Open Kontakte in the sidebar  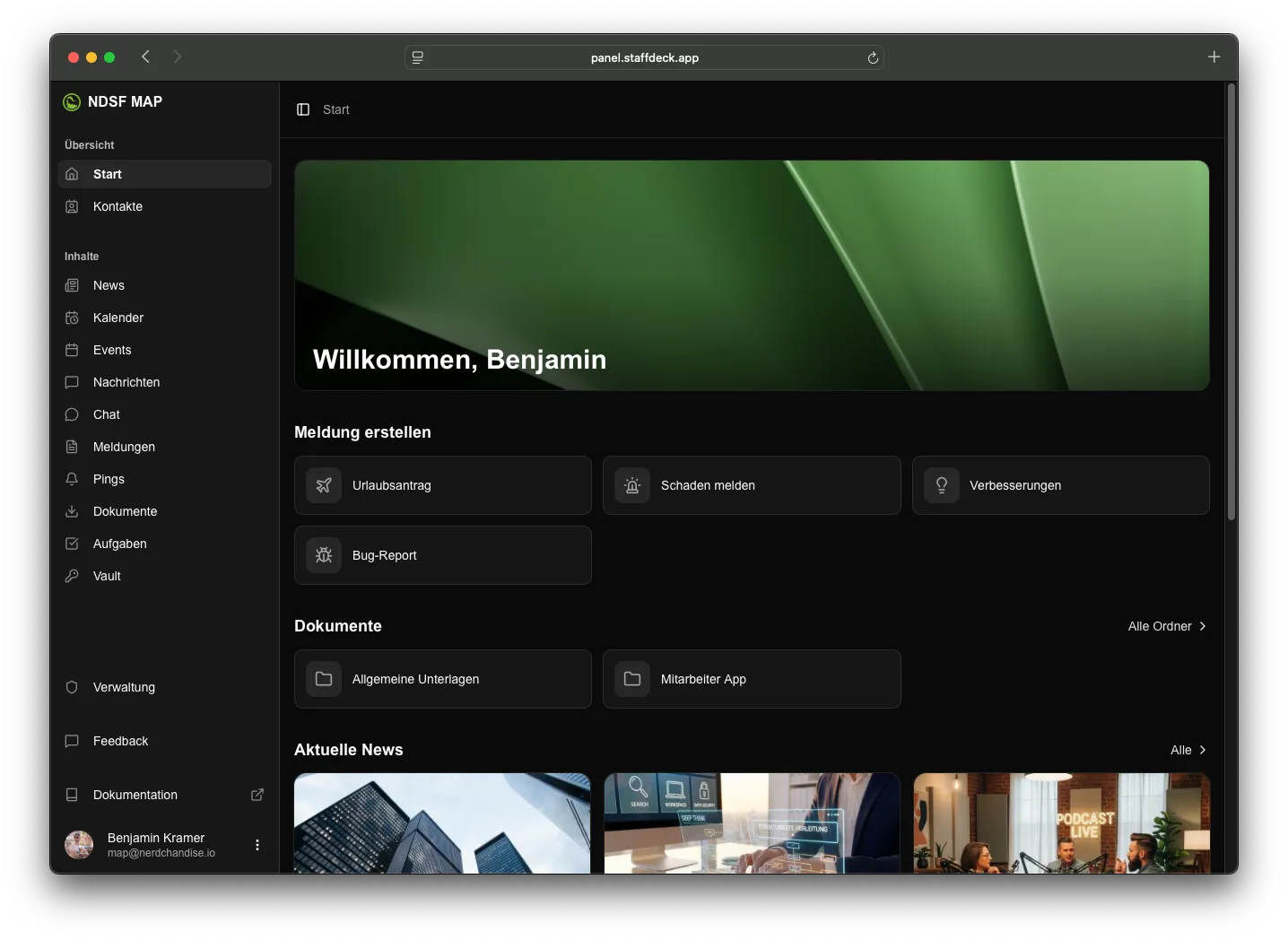point(164,206)
